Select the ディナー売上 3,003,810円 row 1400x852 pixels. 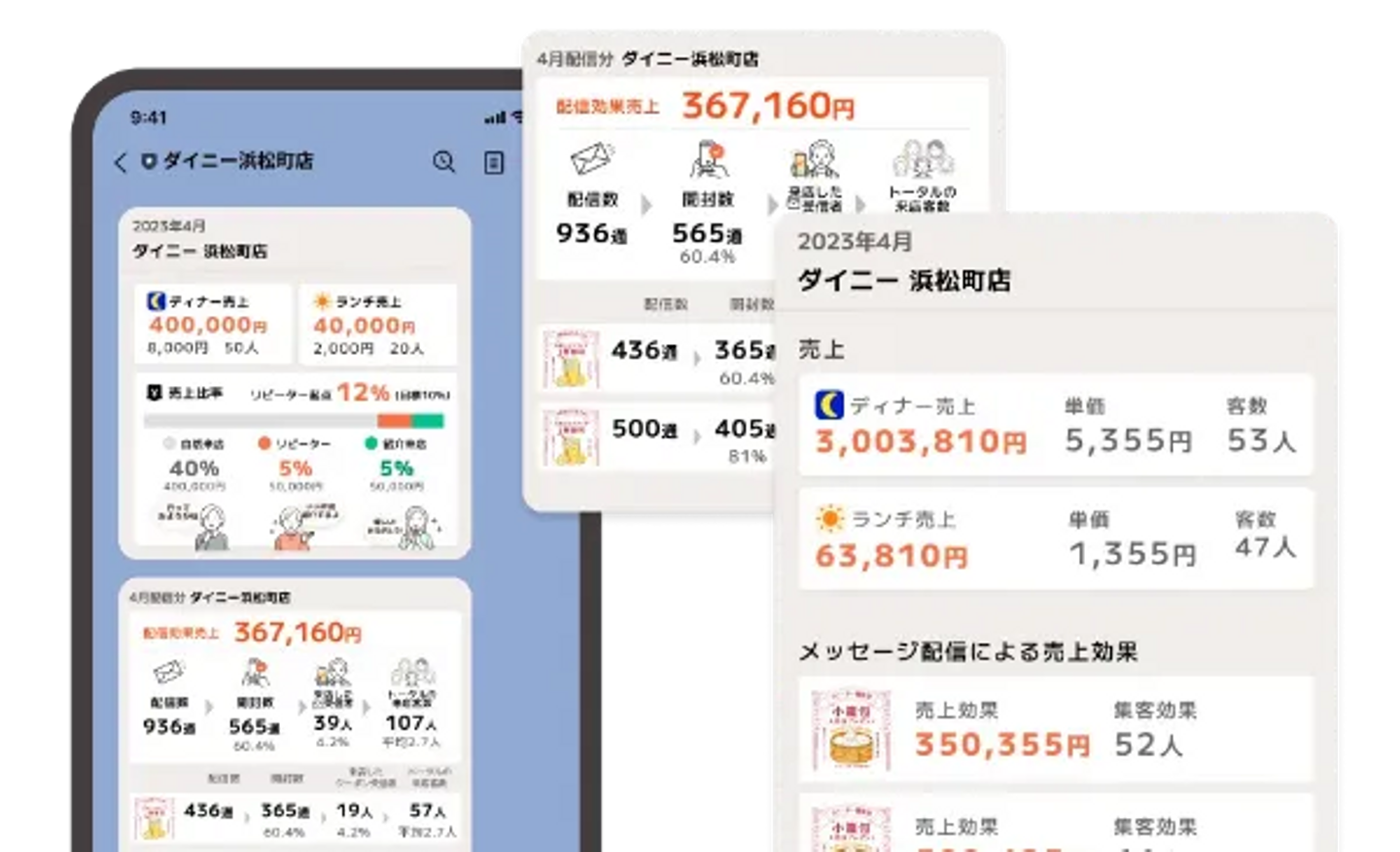click(x=1056, y=425)
